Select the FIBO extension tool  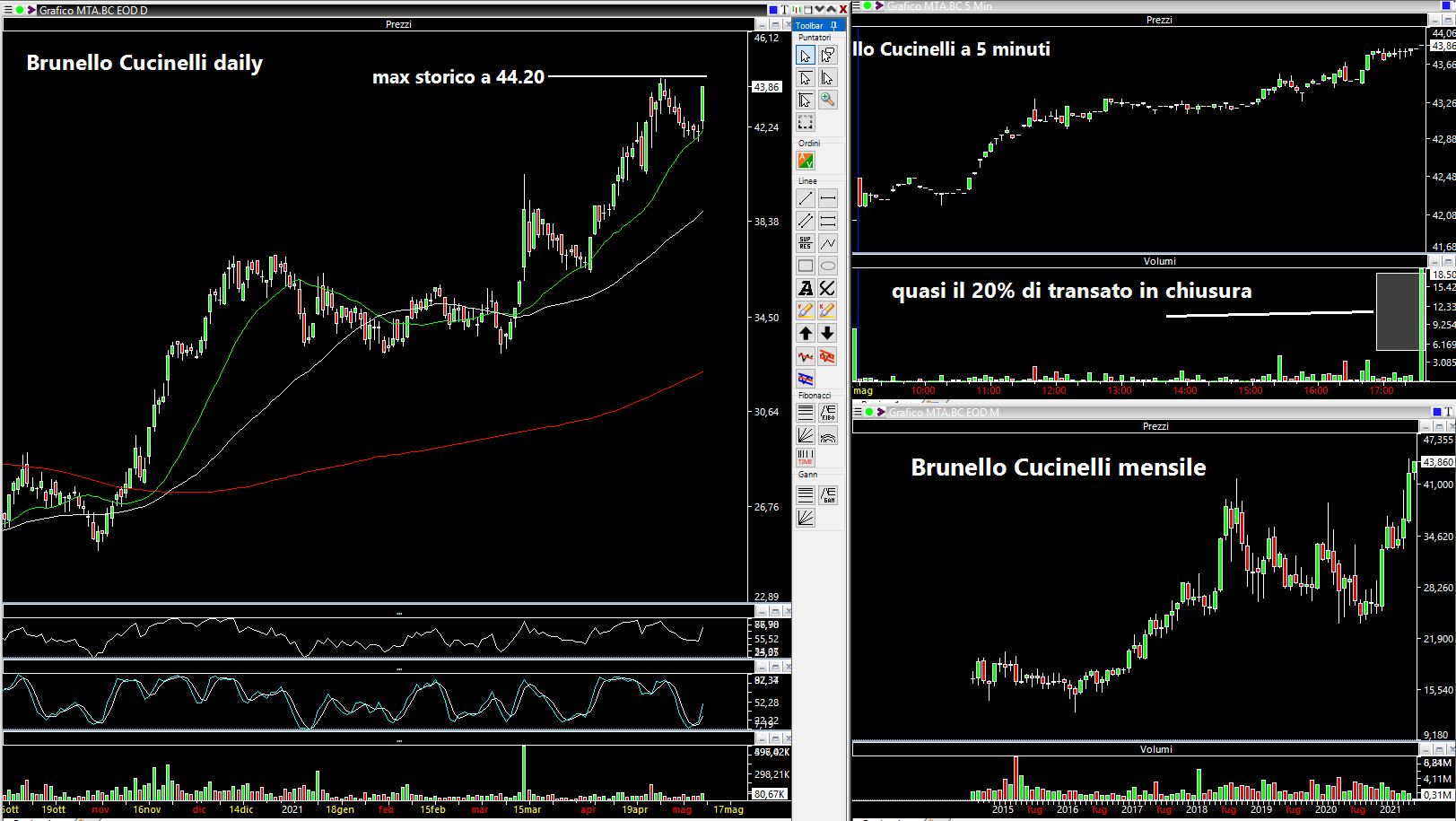828,413
